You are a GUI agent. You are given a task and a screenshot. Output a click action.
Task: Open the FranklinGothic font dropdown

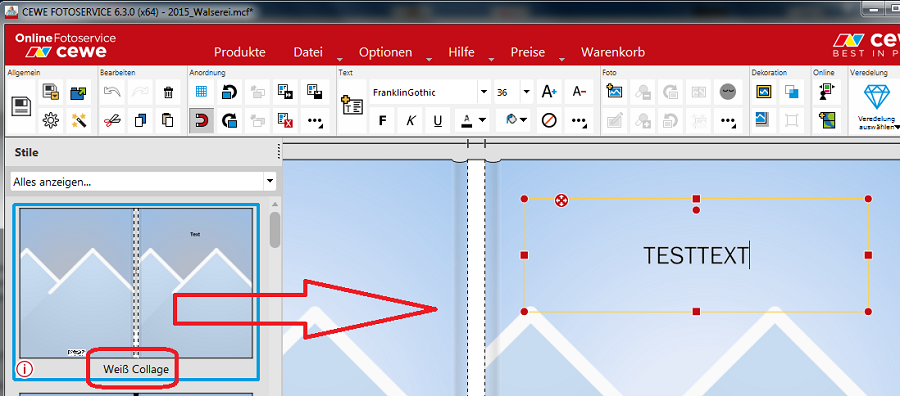484,92
